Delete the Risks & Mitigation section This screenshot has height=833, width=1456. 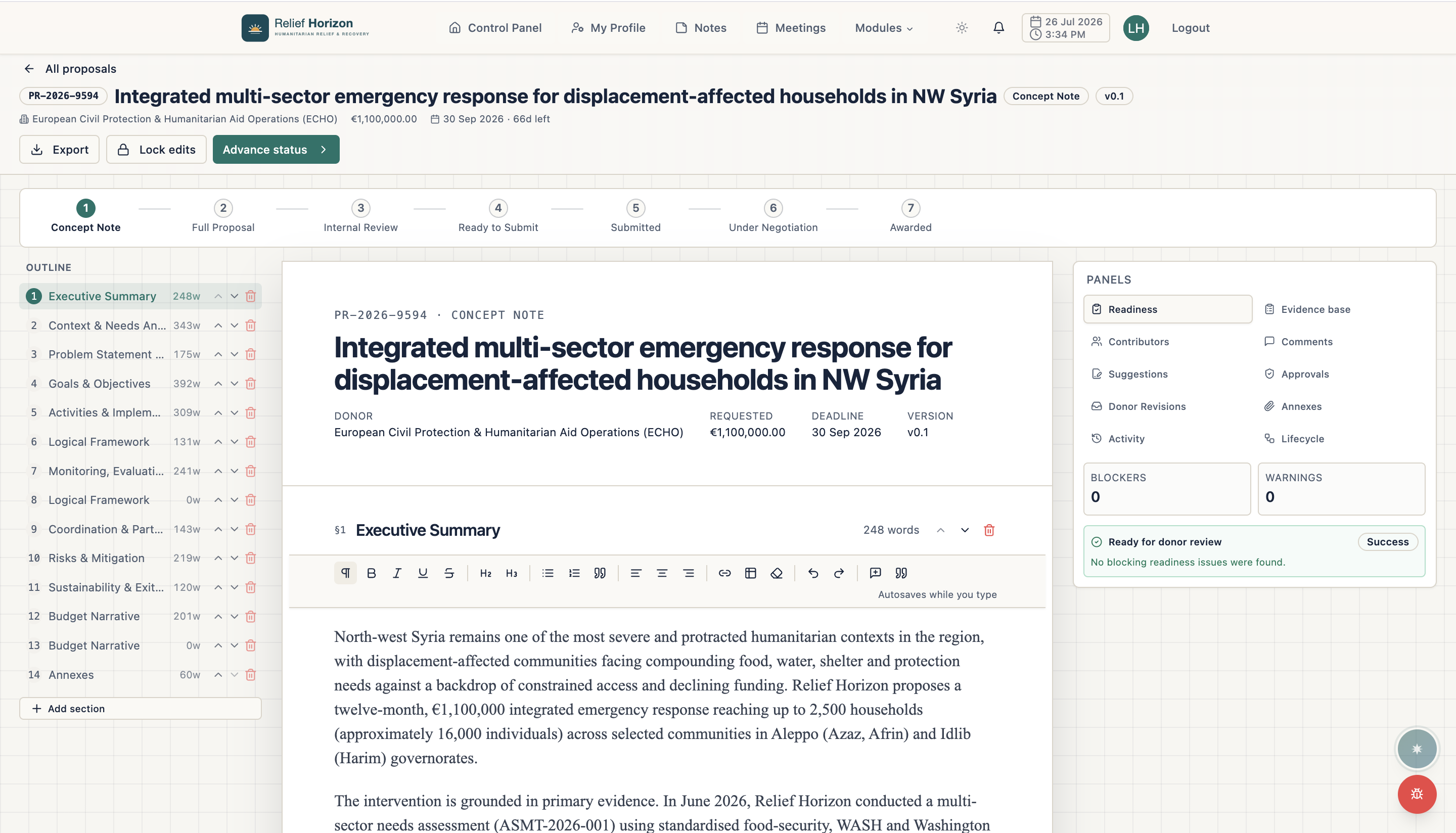pos(251,558)
